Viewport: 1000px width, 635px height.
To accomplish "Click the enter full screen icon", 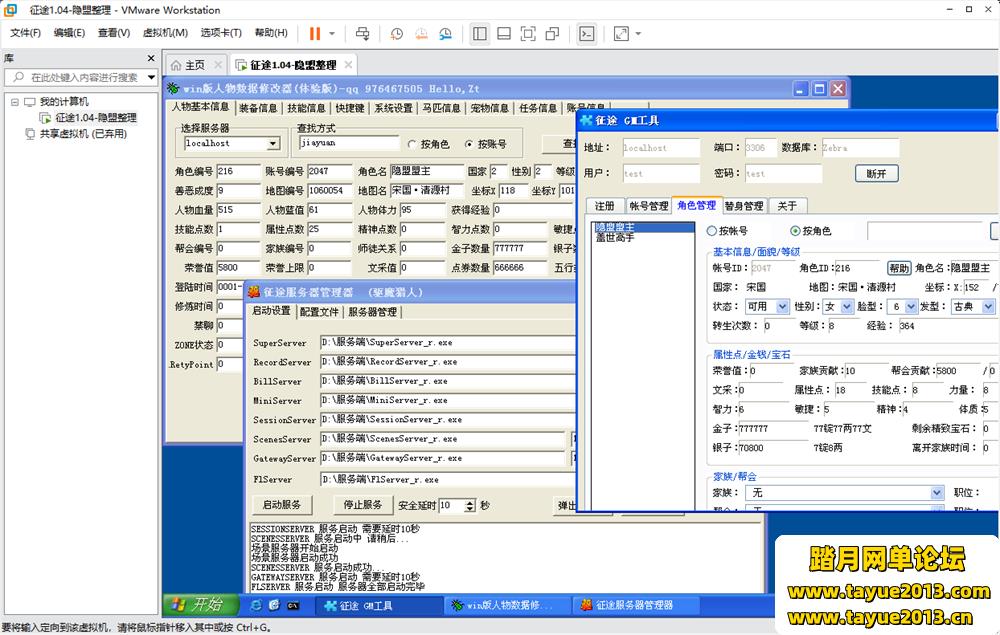I will pyautogui.click(x=528, y=33).
